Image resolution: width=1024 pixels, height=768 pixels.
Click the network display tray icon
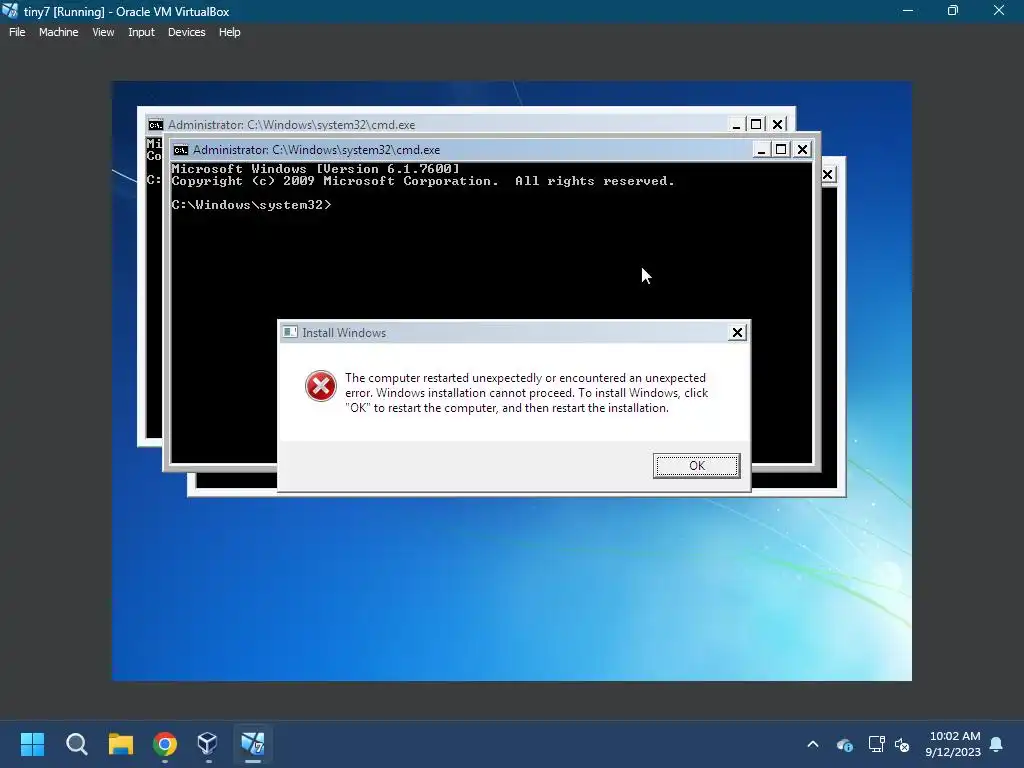pos(876,744)
